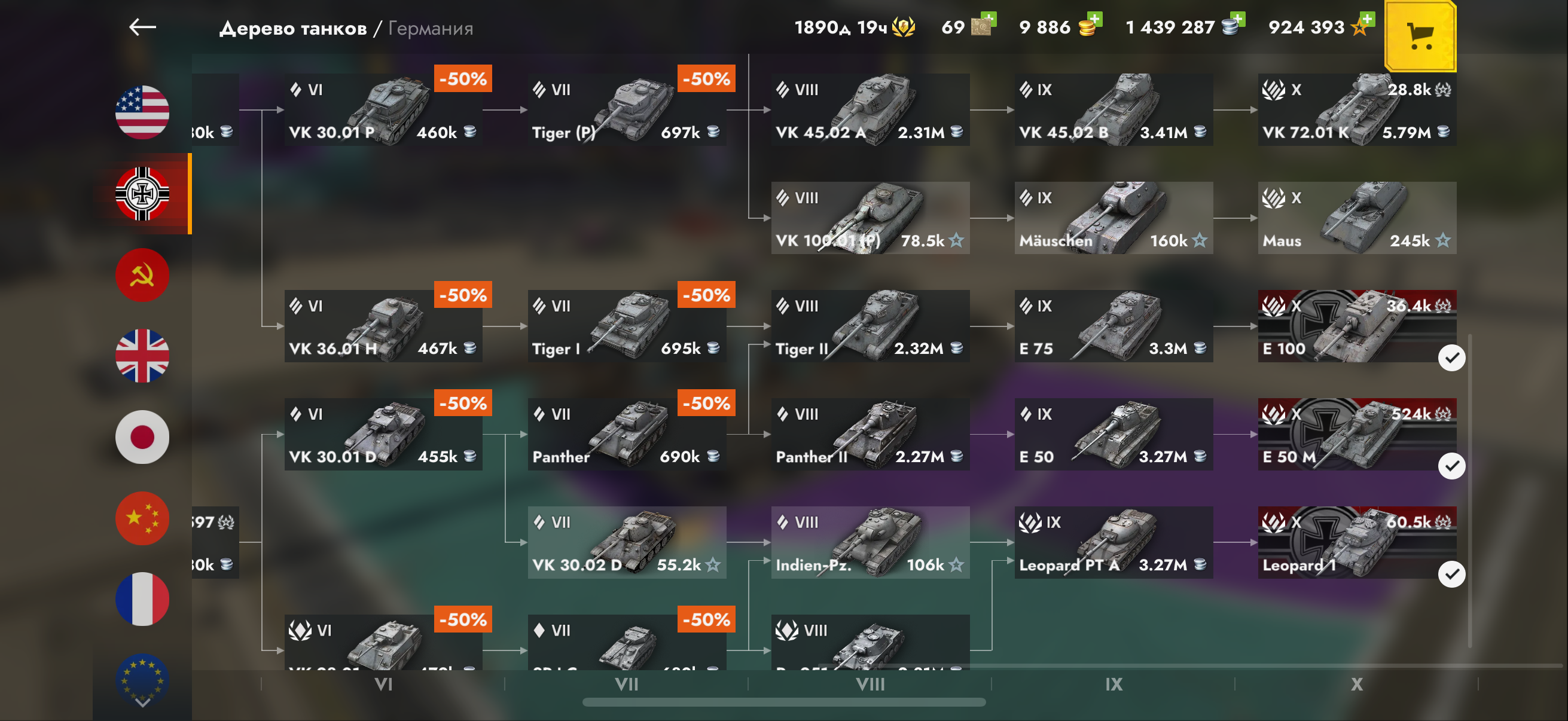Viewport: 1568px width, 721px height.
Task: Select the China flag nation icon
Action: pyautogui.click(x=142, y=518)
